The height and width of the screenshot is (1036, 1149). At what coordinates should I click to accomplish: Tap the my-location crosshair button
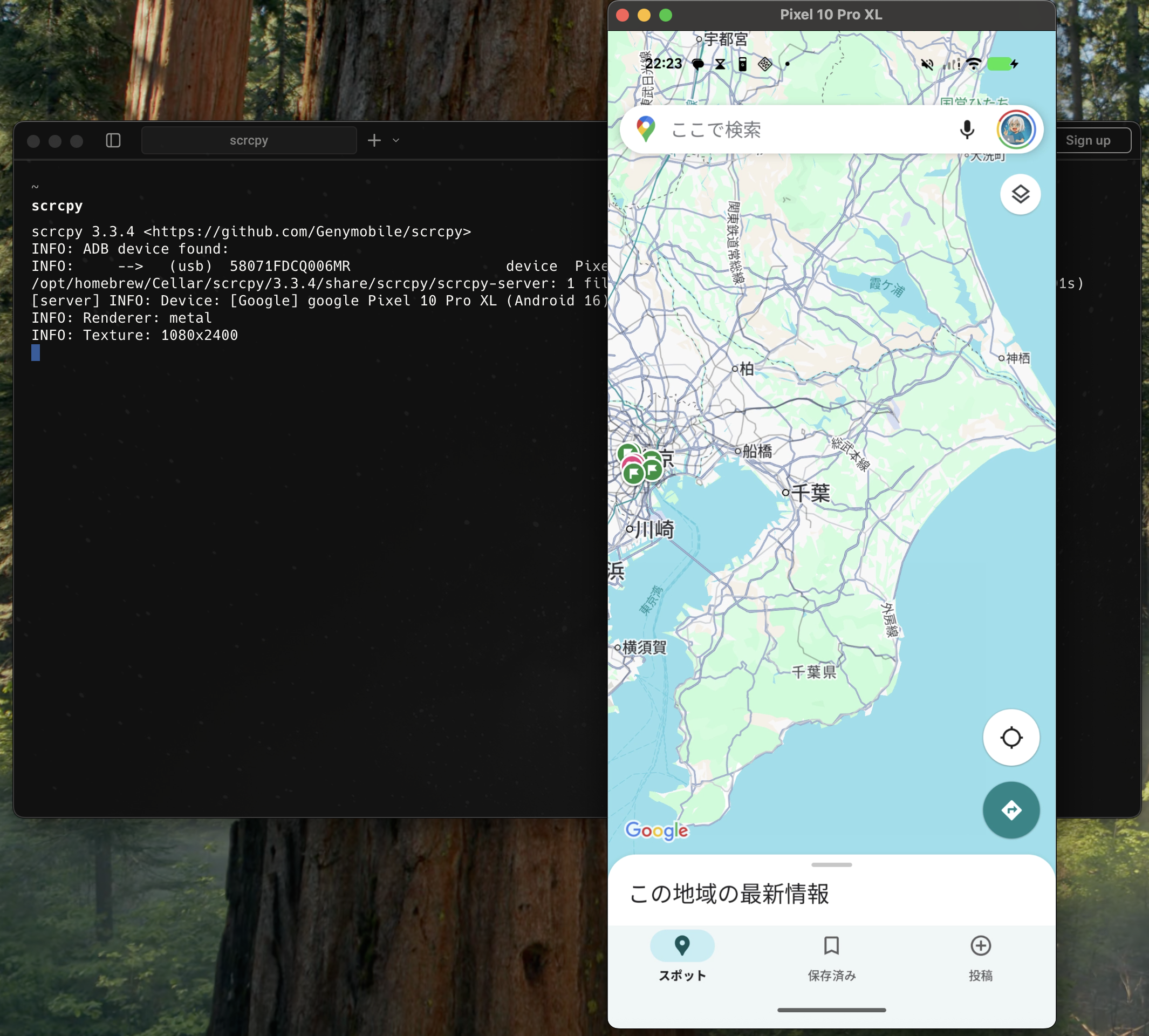pyautogui.click(x=1011, y=737)
